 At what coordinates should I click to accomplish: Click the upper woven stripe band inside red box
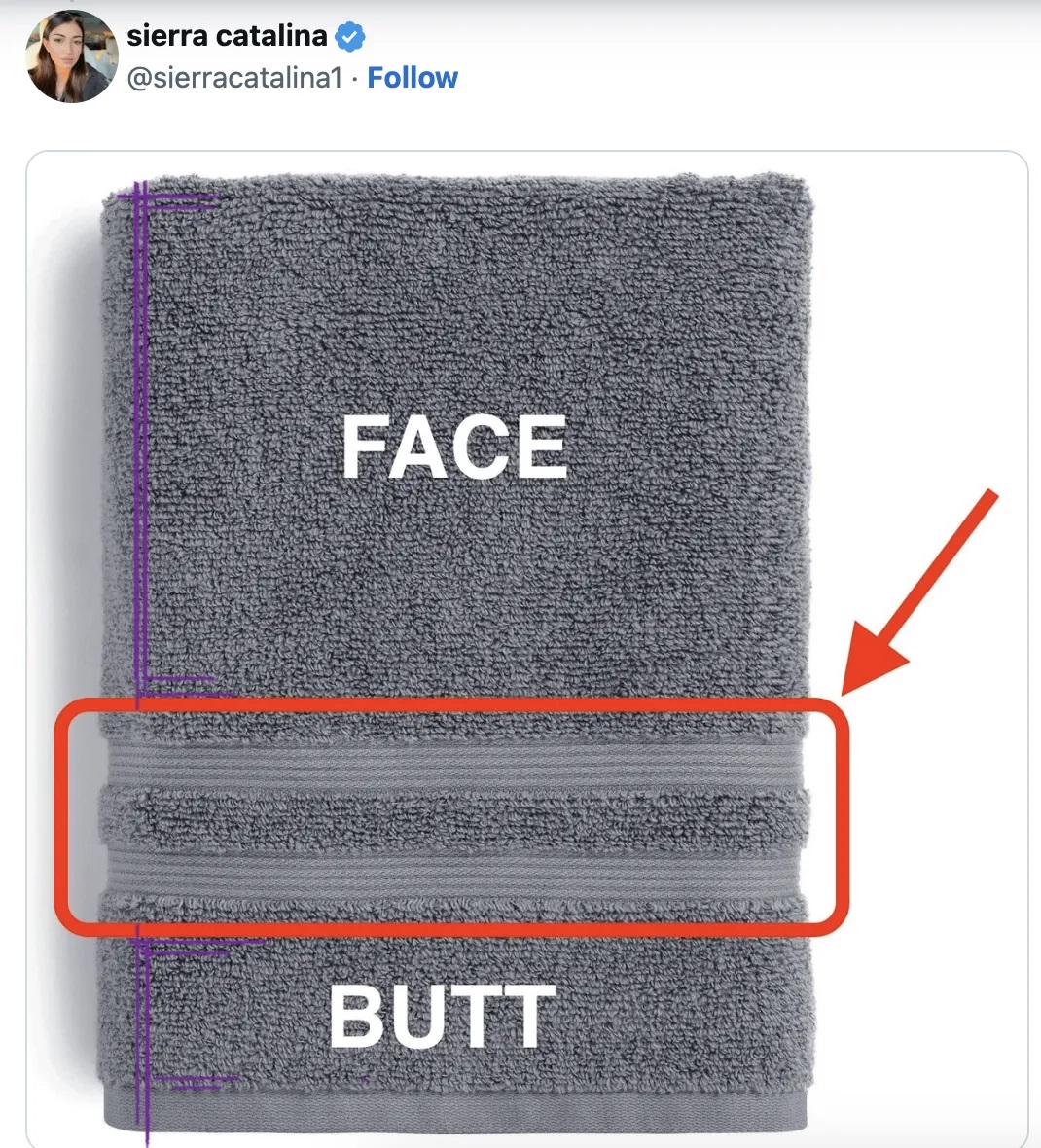(x=453, y=762)
